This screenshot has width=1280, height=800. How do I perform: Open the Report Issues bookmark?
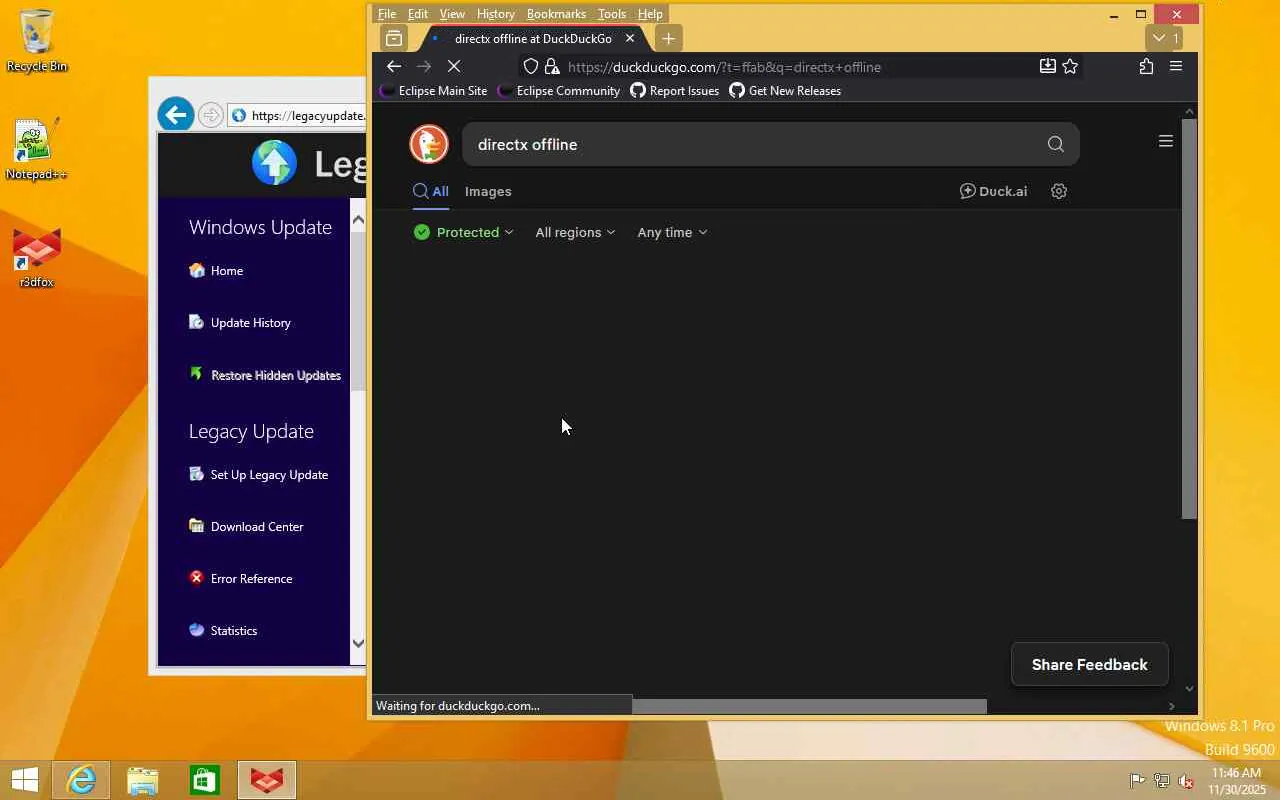coord(675,91)
